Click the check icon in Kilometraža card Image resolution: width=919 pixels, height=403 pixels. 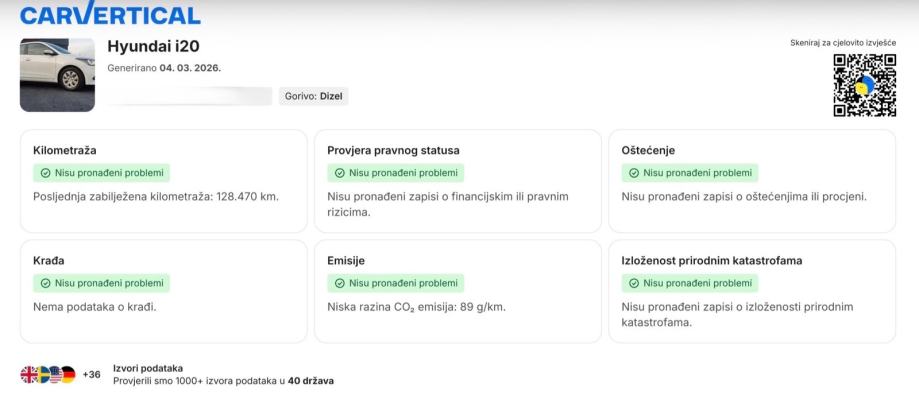45,173
